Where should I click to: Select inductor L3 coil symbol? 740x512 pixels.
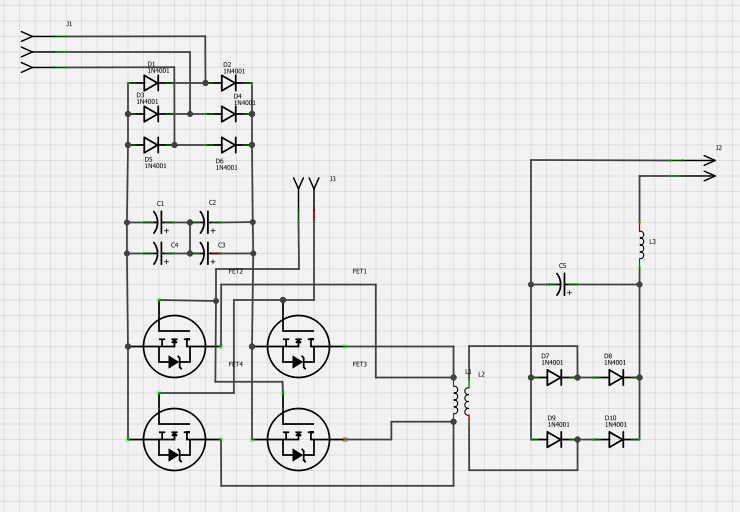[x=641, y=245]
